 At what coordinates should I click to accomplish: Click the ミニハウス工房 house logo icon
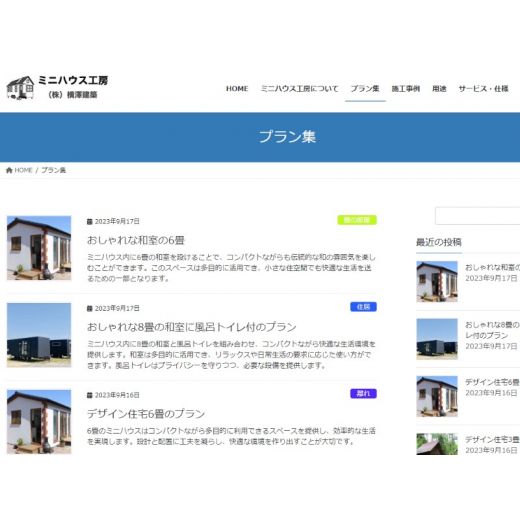pyautogui.click(x=20, y=88)
